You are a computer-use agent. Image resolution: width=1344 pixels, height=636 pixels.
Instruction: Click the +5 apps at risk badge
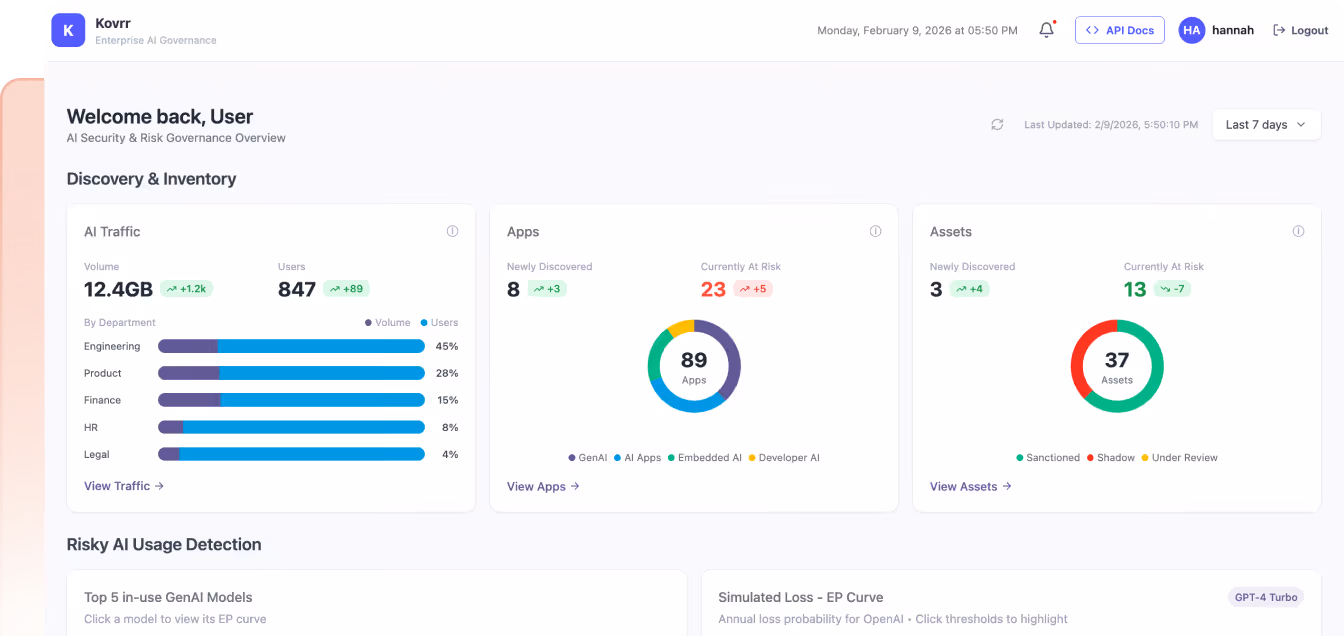click(753, 289)
